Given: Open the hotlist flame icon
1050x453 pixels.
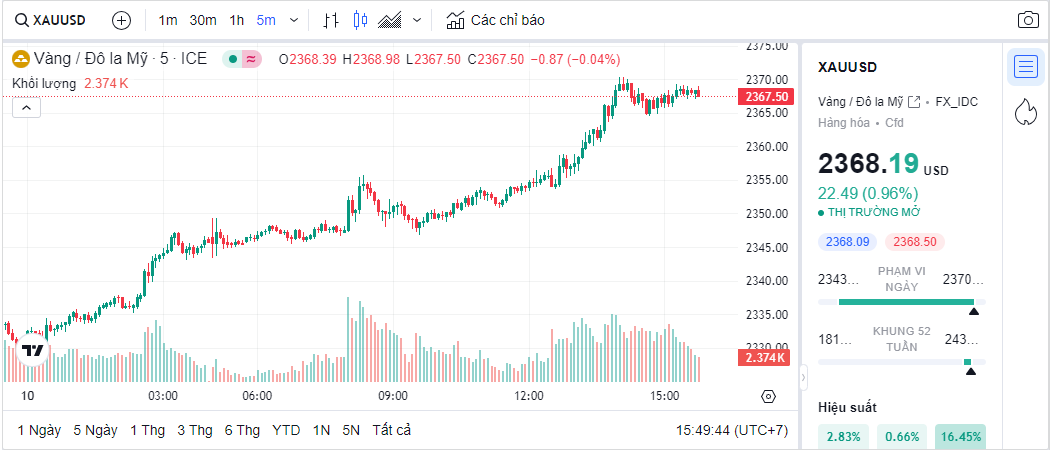Looking at the screenshot, I should [x=1025, y=111].
